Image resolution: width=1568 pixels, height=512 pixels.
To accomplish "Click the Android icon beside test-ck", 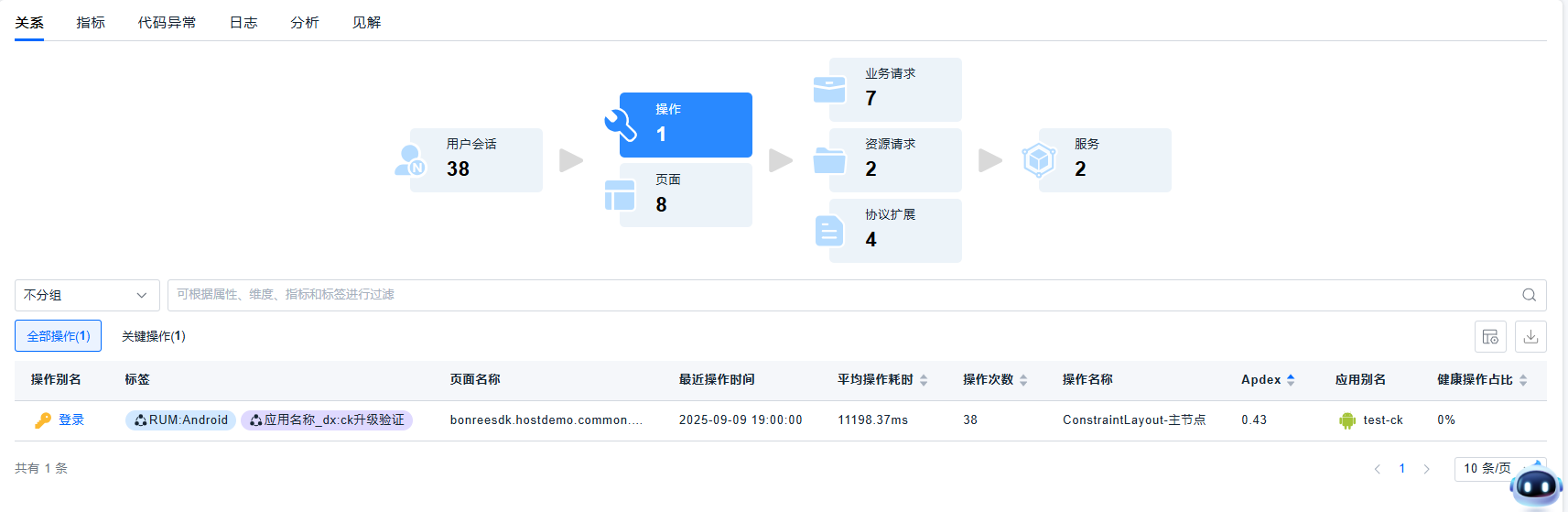I will tap(1347, 420).
